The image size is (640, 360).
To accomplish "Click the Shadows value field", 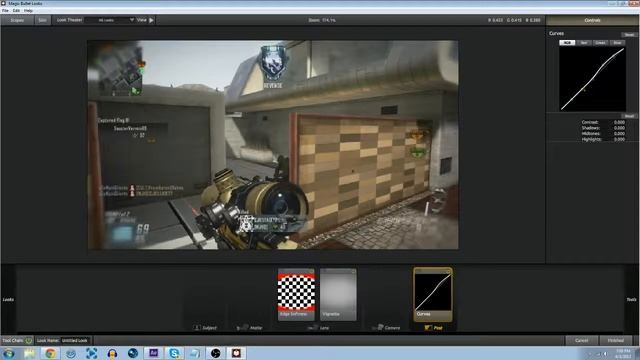I will coord(619,128).
